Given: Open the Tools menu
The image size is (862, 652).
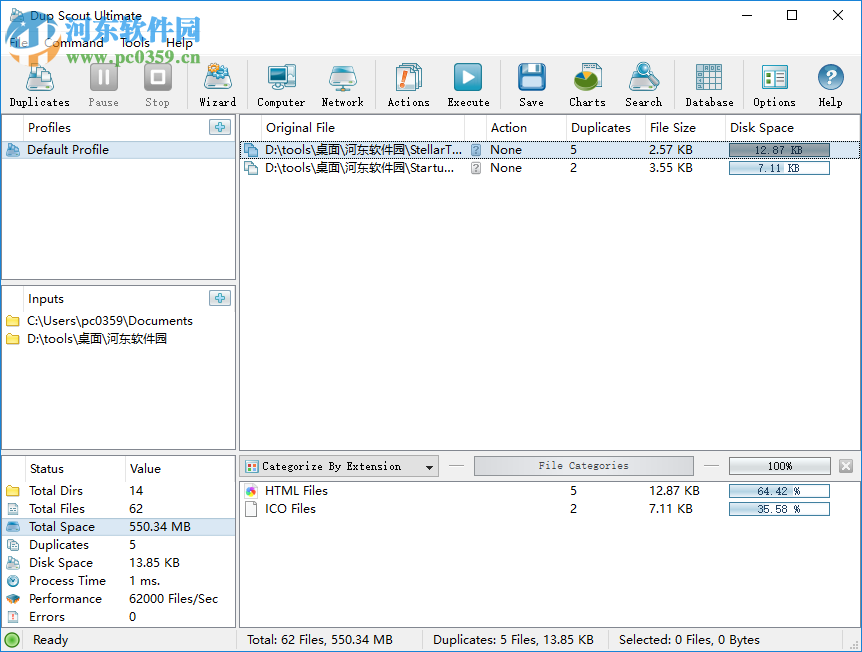Looking at the screenshot, I should click(135, 43).
